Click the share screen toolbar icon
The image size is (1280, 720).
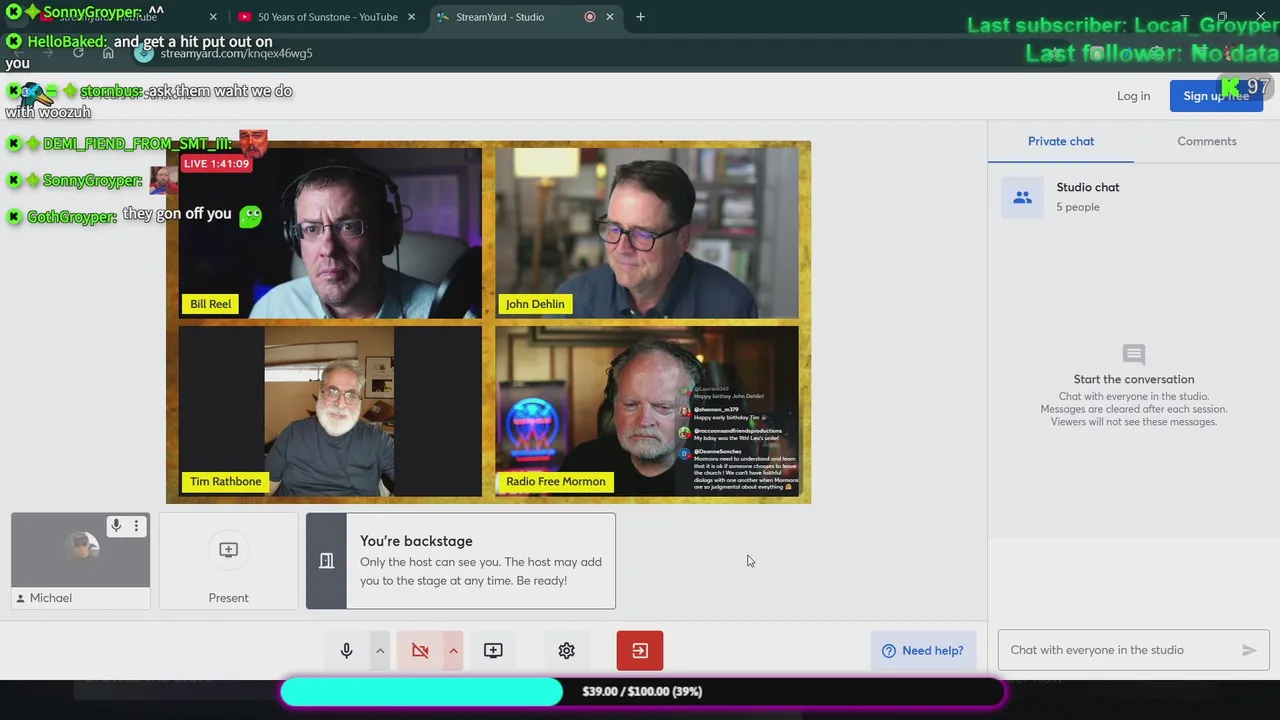click(493, 651)
